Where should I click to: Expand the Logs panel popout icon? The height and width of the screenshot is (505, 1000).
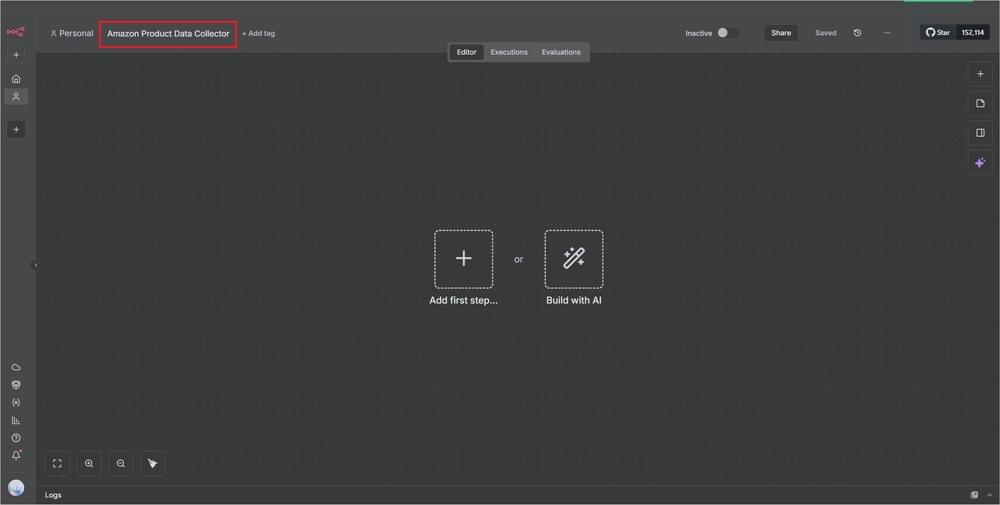click(974, 495)
